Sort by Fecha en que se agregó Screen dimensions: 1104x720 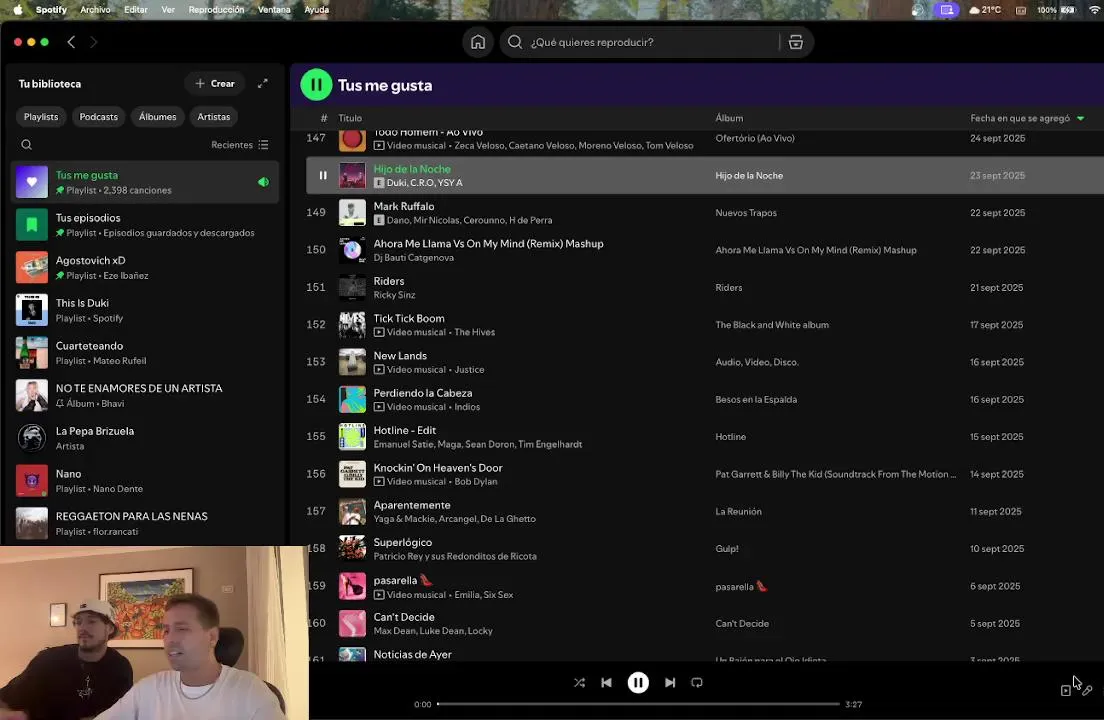(1027, 118)
